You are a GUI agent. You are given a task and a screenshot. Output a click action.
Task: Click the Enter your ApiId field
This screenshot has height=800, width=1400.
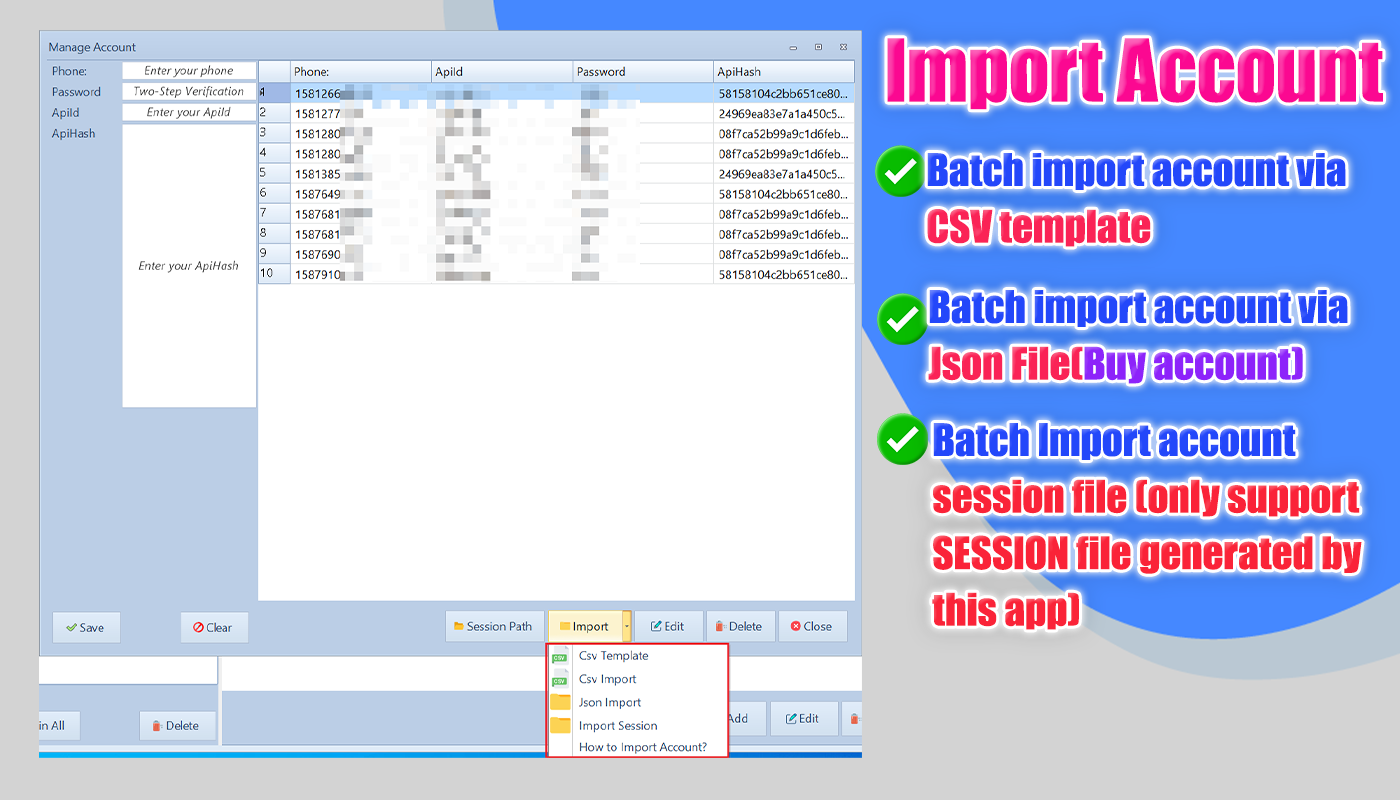189,113
